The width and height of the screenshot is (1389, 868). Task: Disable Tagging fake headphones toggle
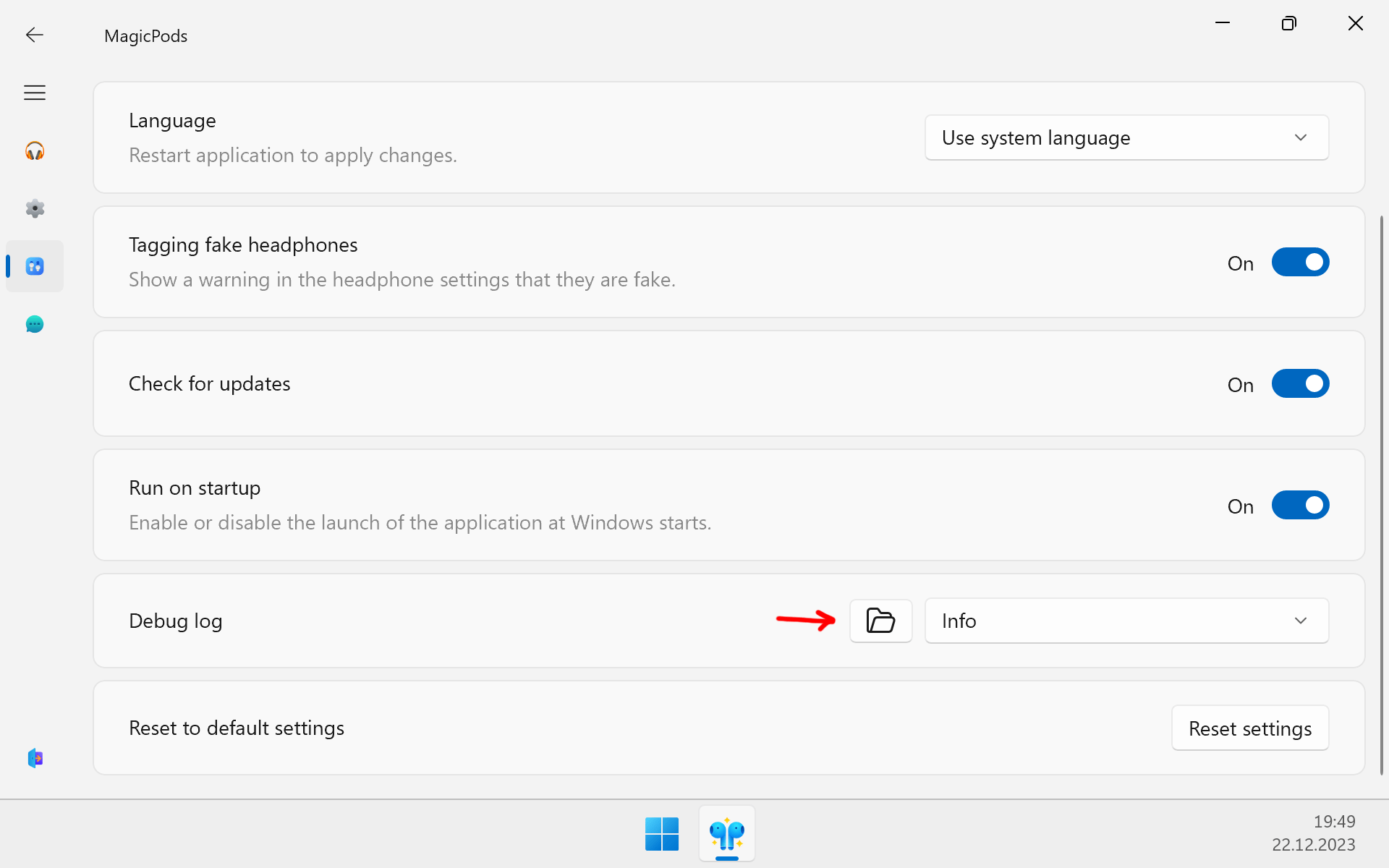[1300, 262]
